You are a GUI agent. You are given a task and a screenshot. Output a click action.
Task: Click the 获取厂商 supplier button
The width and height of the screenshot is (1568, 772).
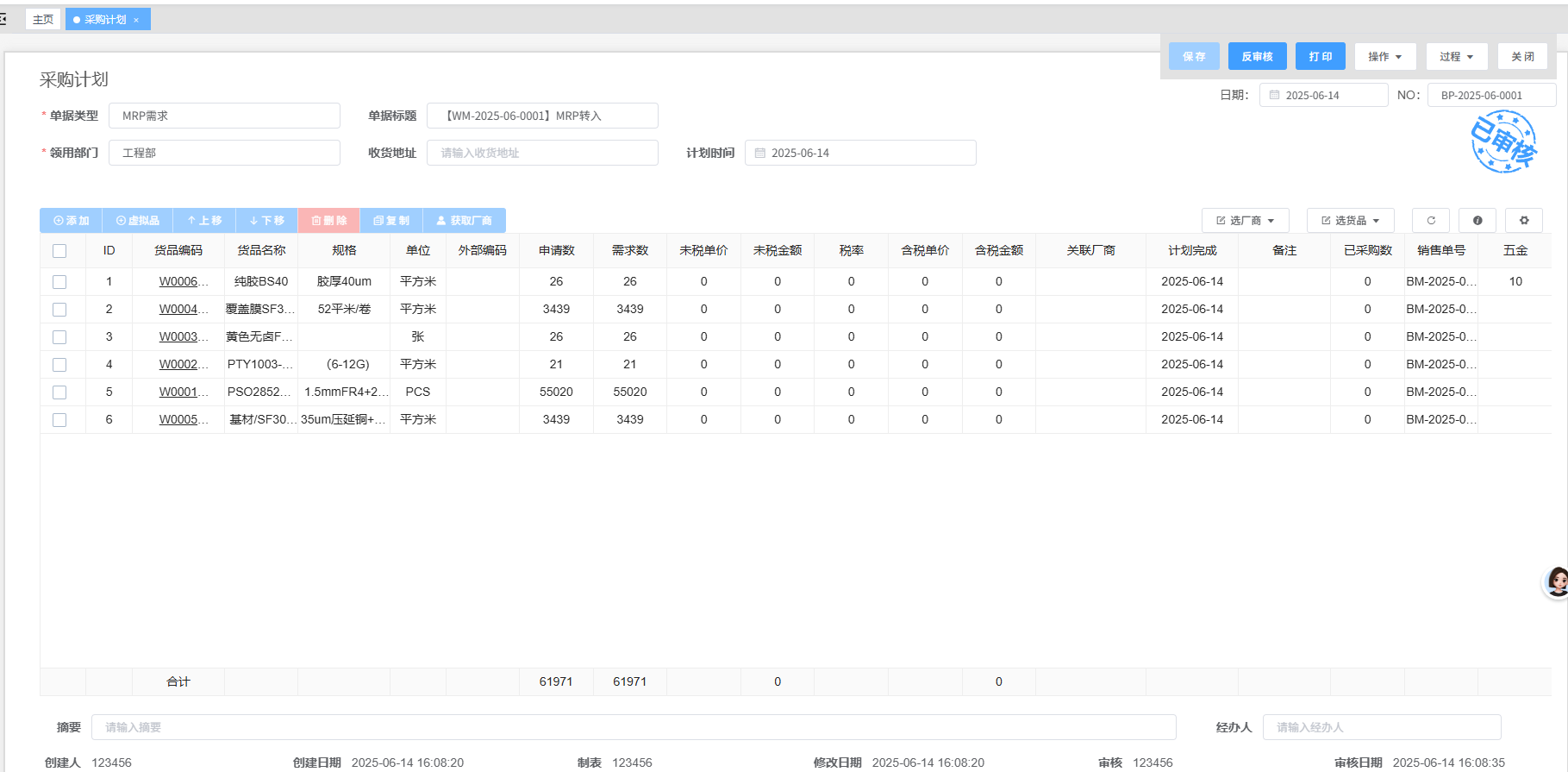point(464,221)
